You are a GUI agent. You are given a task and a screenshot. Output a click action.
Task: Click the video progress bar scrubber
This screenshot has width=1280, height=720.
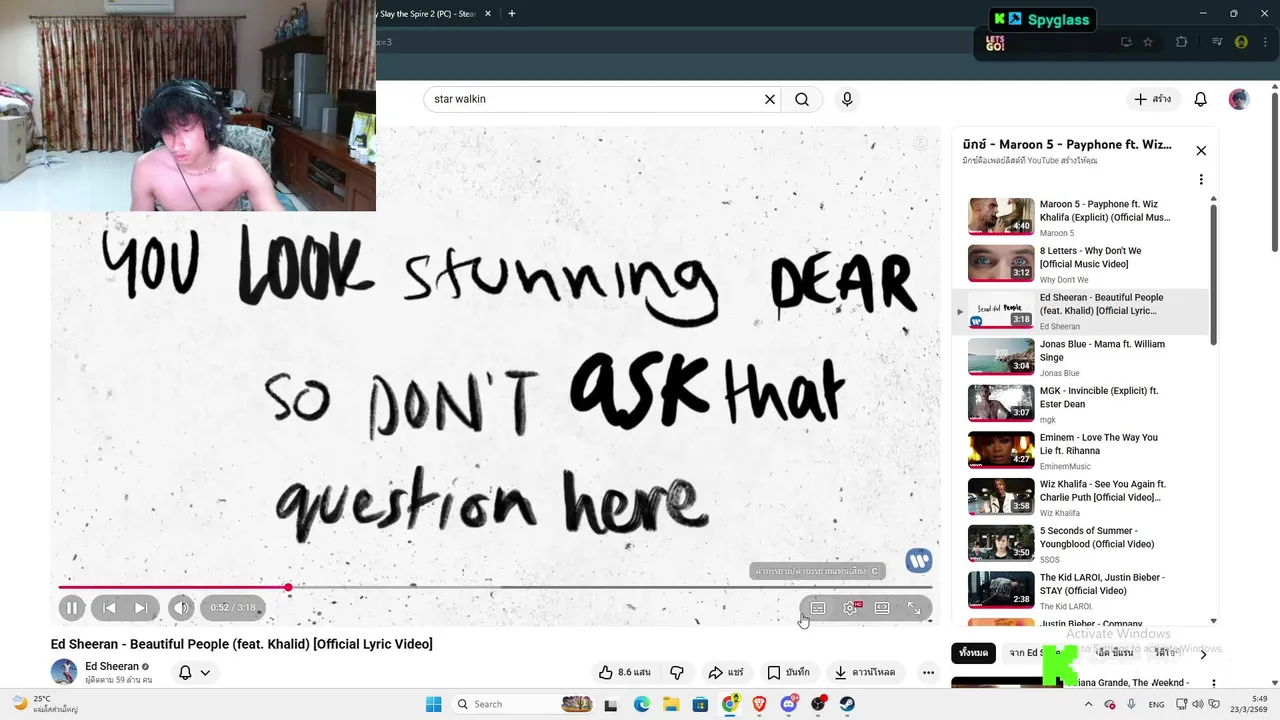click(288, 587)
